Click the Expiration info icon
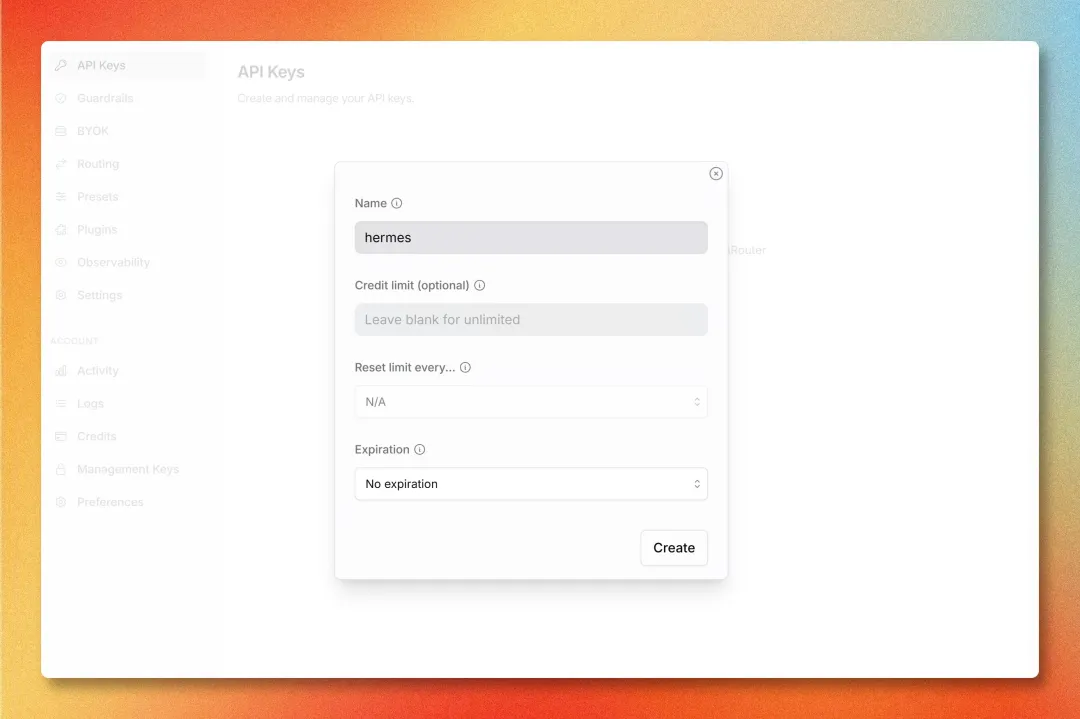Viewport: 1080px width, 719px height. (x=419, y=449)
